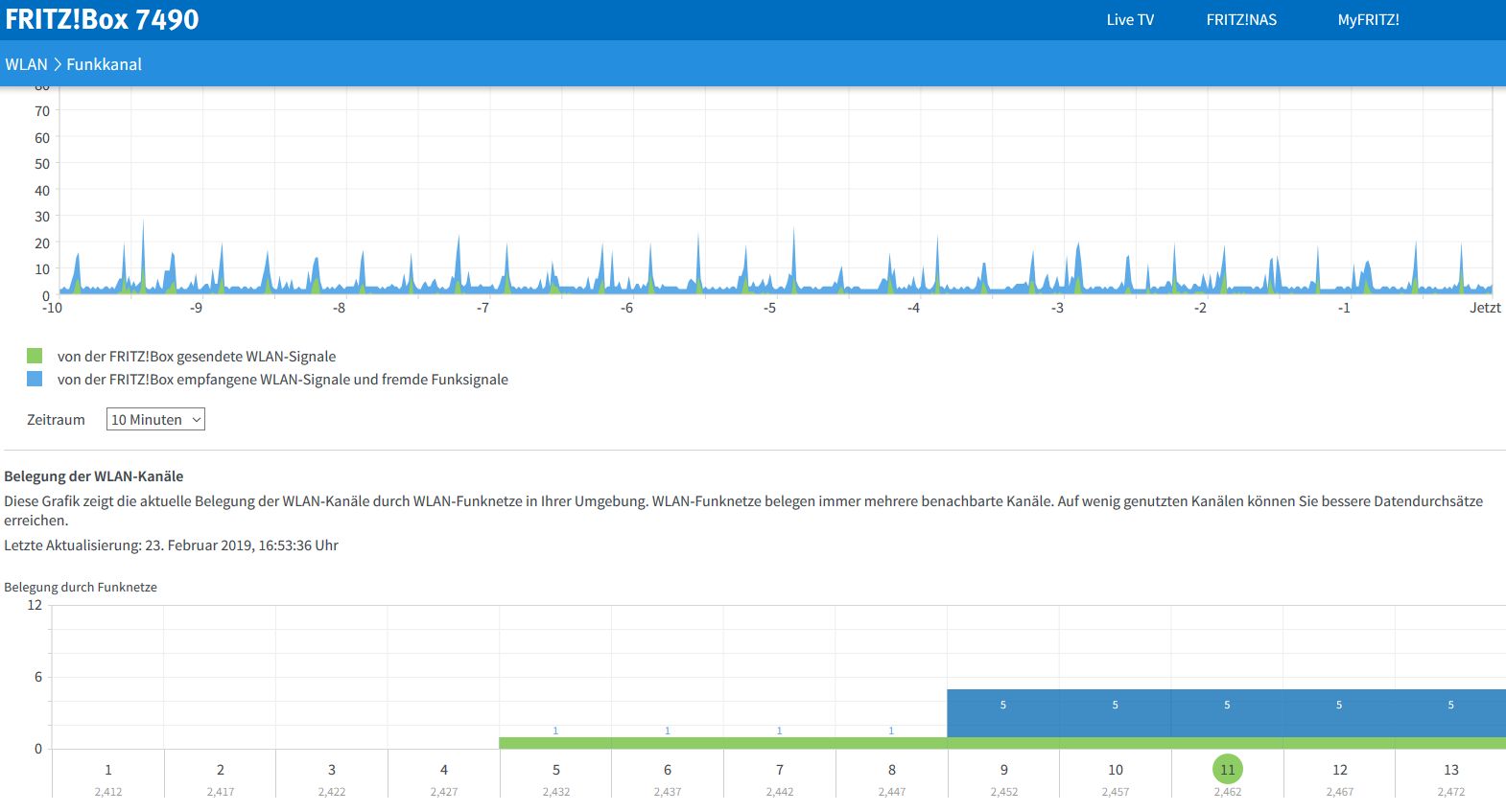Viewport: 1506px width, 812px height.
Task: Click the blue bar above channel 9
Action: tap(1003, 713)
